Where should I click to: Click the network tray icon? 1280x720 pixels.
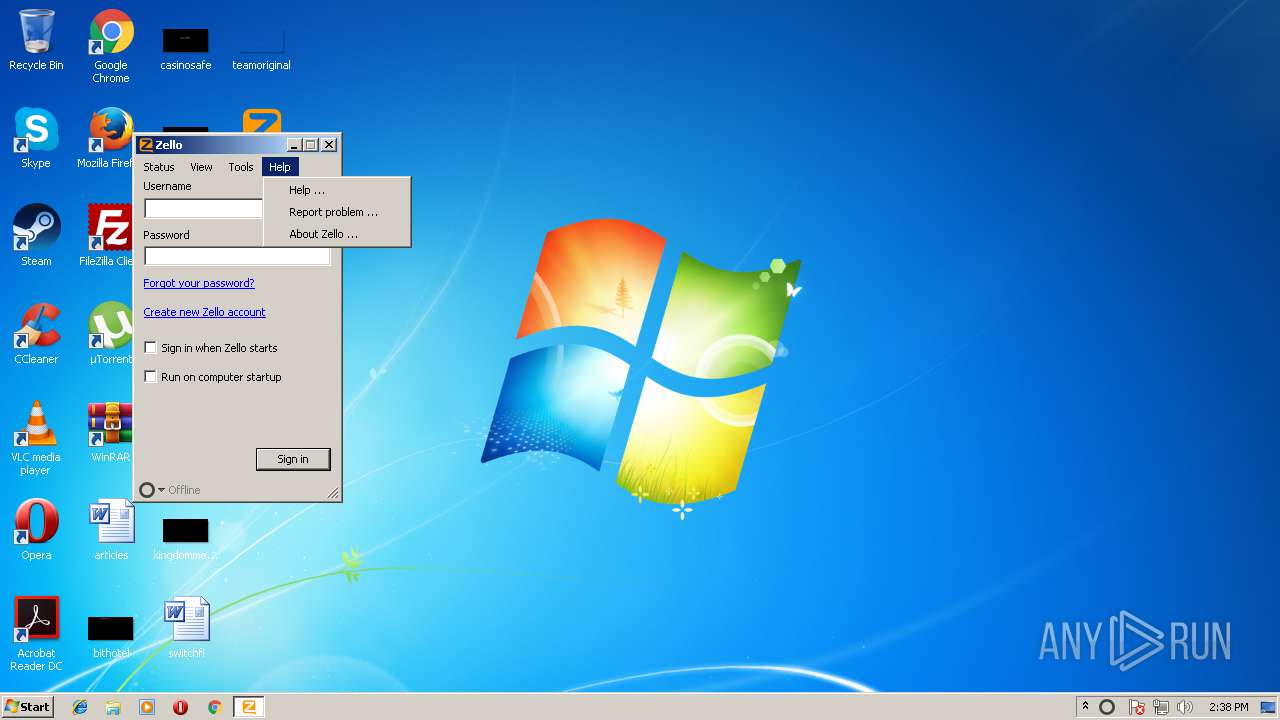1161,707
